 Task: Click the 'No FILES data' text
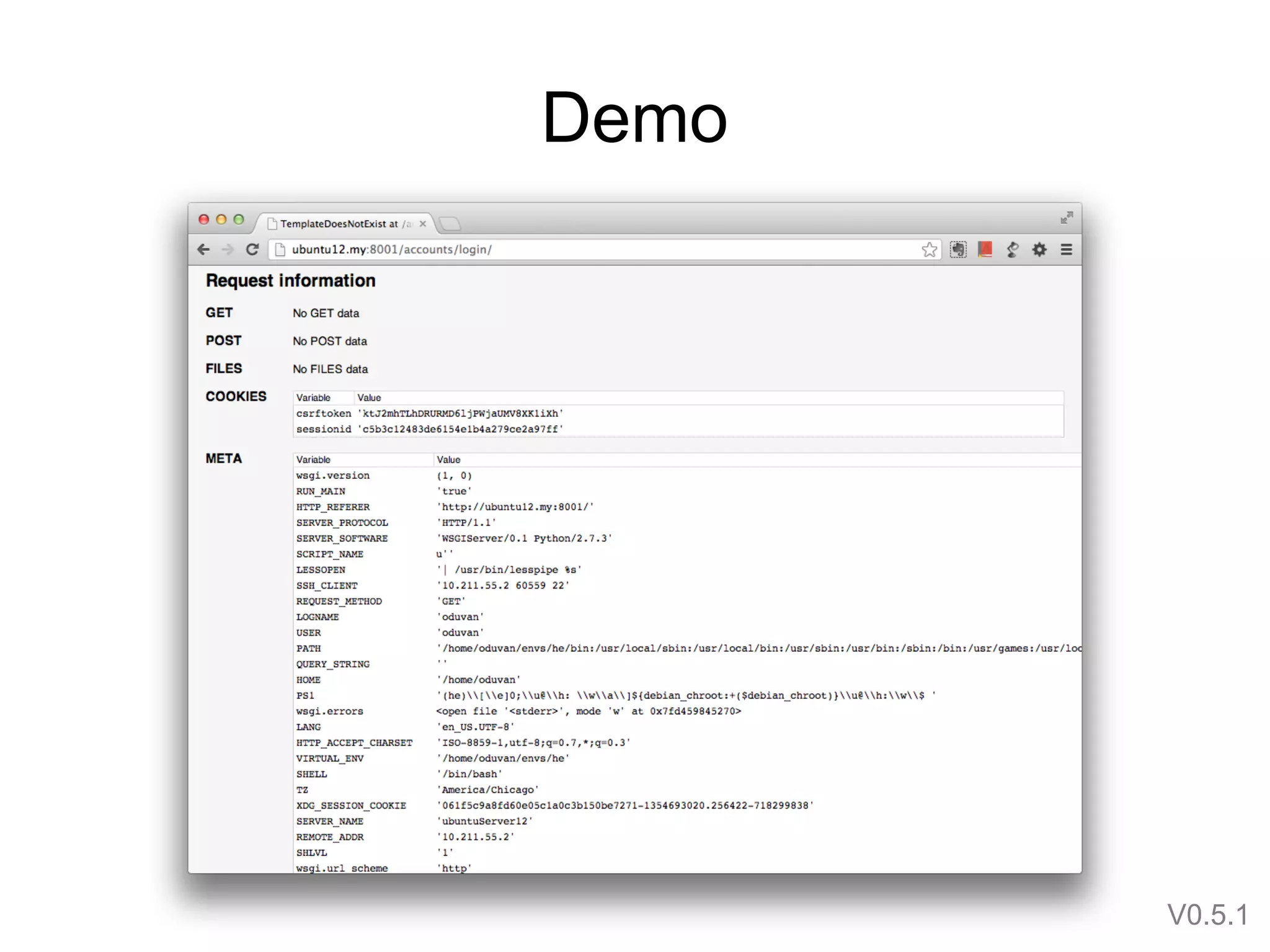click(x=331, y=369)
